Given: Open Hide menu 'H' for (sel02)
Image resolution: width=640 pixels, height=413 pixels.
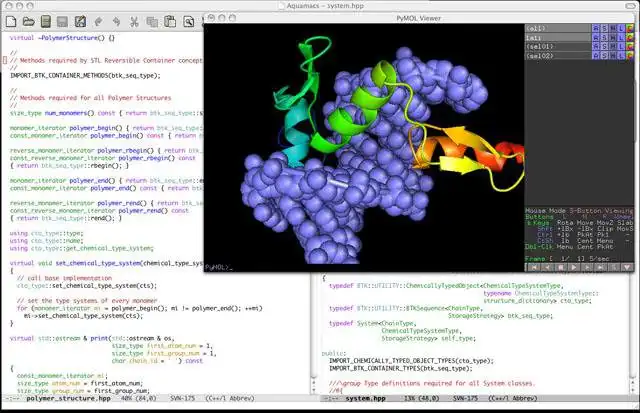Looking at the screenshot, I should (613, 55).
